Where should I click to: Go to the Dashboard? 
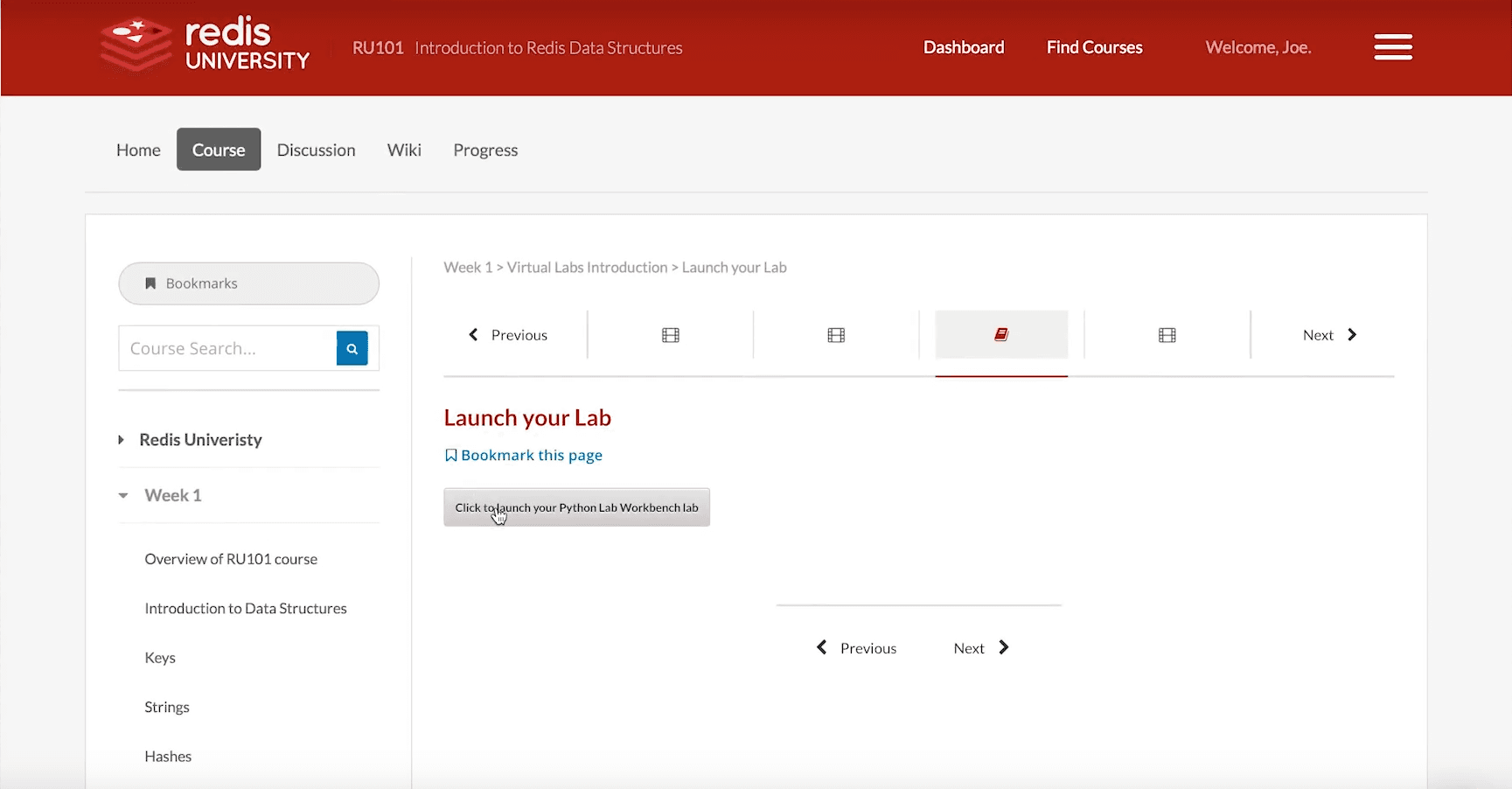pos(963,47)
